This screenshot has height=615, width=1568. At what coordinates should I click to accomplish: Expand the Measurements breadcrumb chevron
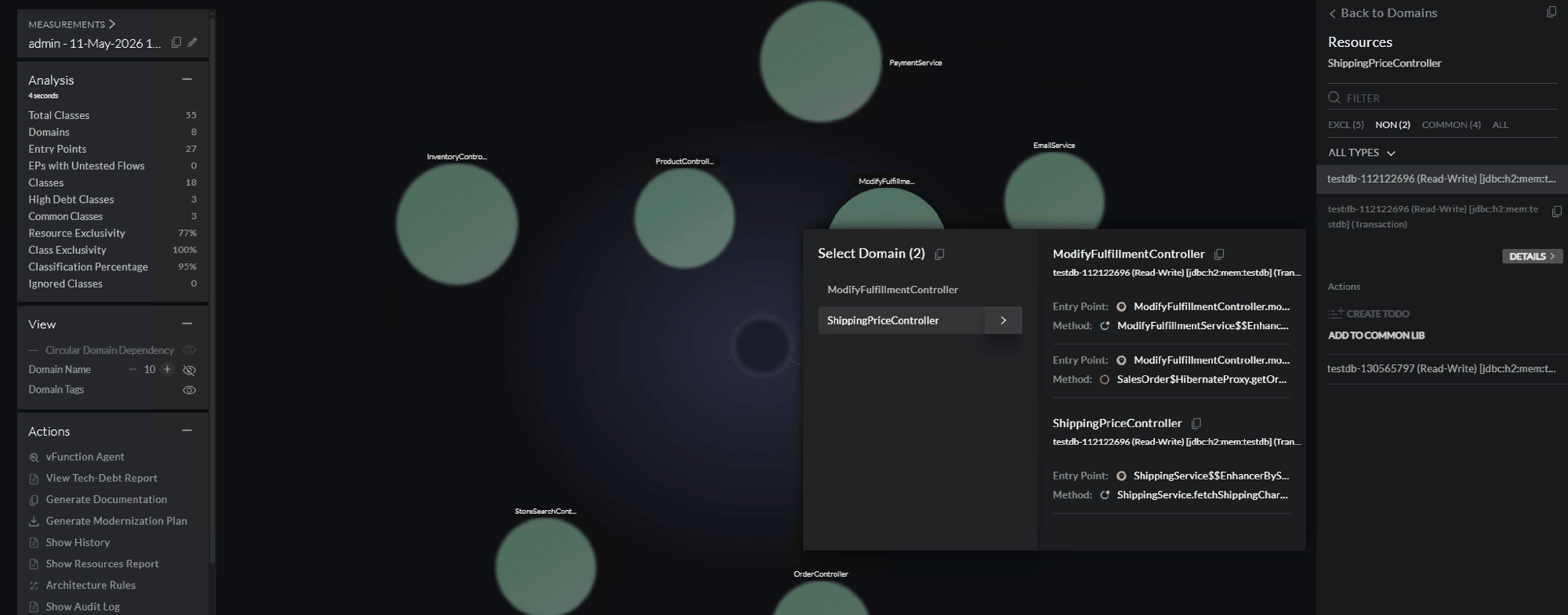pyautogui.click(x=112, y=24)
